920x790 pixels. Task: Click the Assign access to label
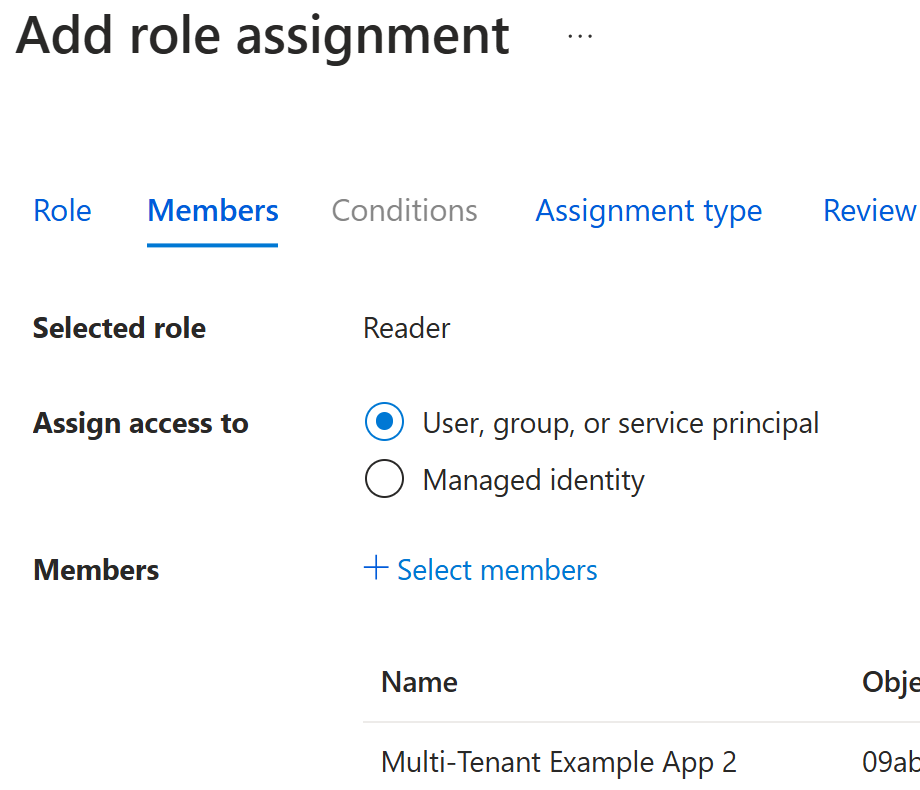tap(141, 424)
